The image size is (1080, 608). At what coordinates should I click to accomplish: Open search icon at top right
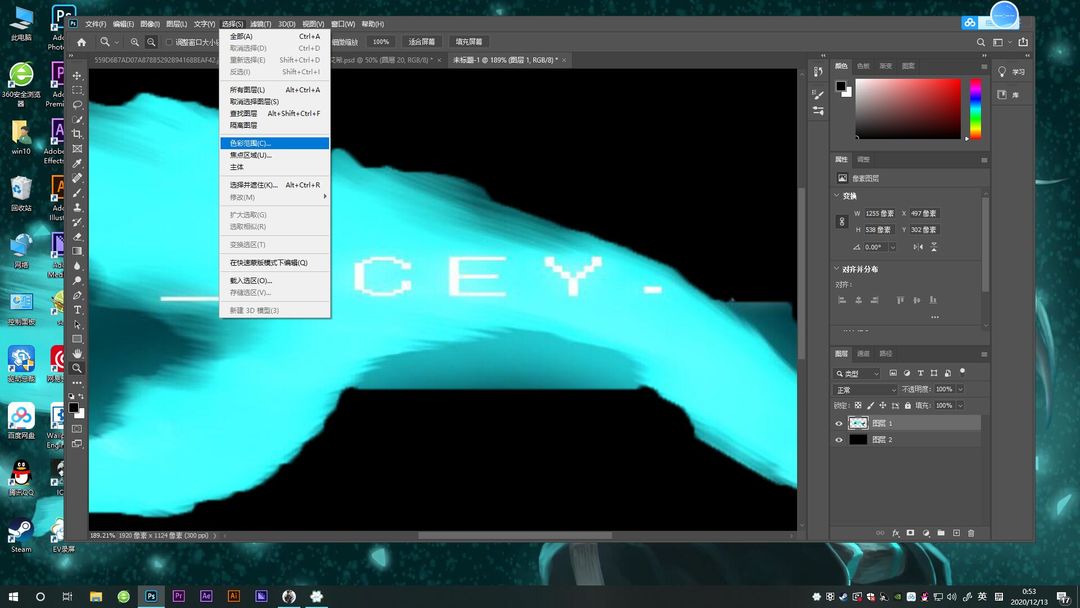[981, 42]
